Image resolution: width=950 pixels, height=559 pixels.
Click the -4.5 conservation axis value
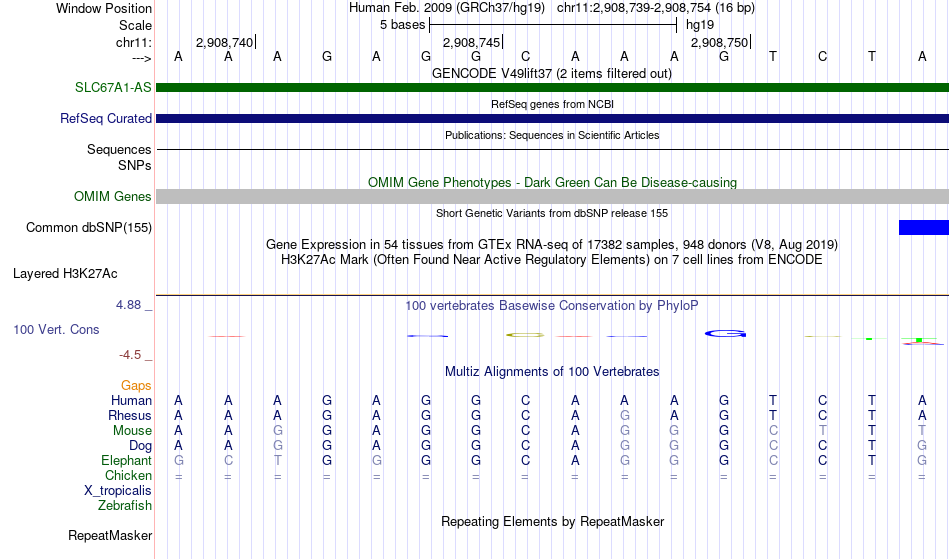pyautogui.click(x=130, y=354)
